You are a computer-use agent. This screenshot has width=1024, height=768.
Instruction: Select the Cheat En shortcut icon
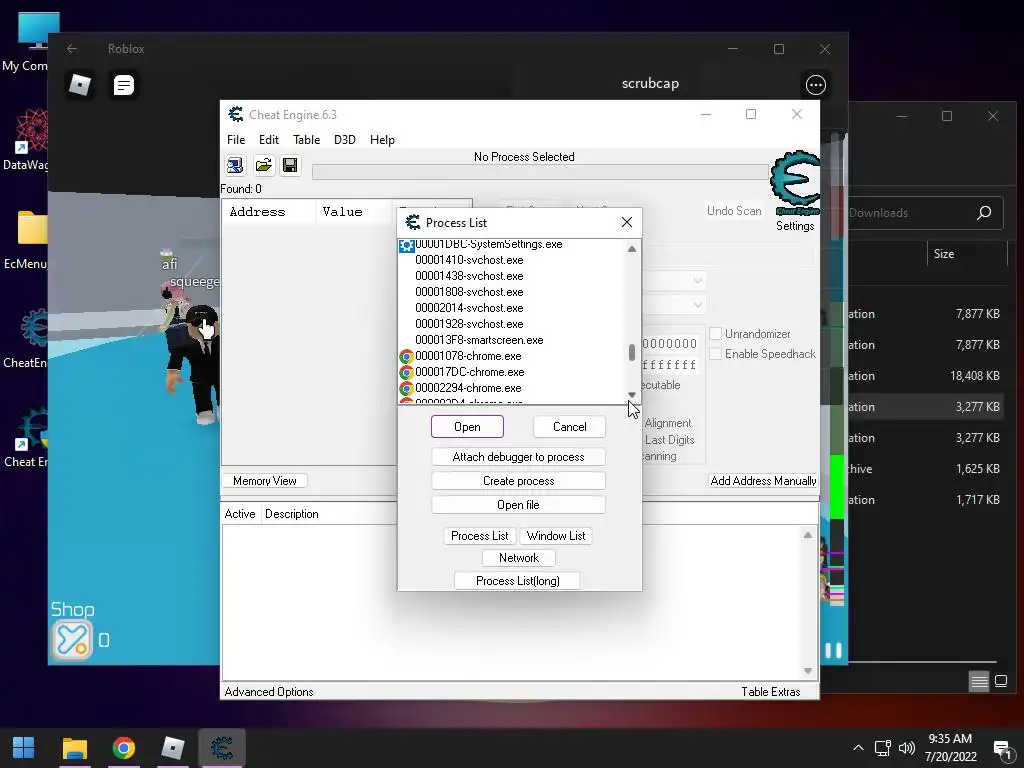25,437
